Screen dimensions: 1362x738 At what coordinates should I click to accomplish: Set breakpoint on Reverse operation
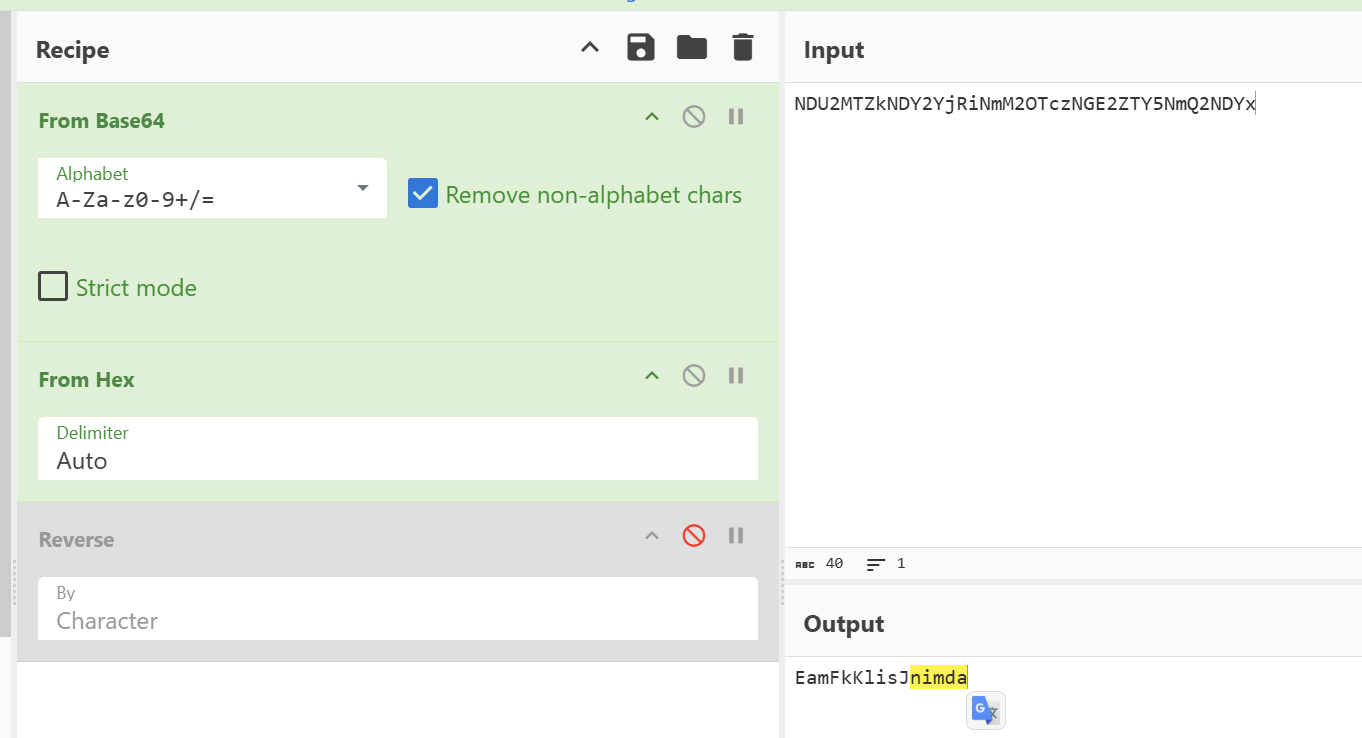(x=736, y=536)
